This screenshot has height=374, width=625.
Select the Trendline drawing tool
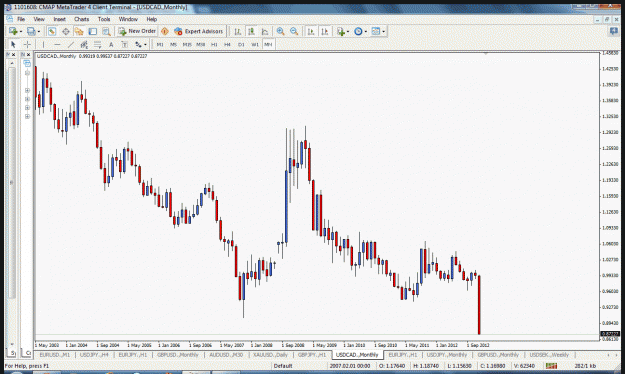coord(71,44)
